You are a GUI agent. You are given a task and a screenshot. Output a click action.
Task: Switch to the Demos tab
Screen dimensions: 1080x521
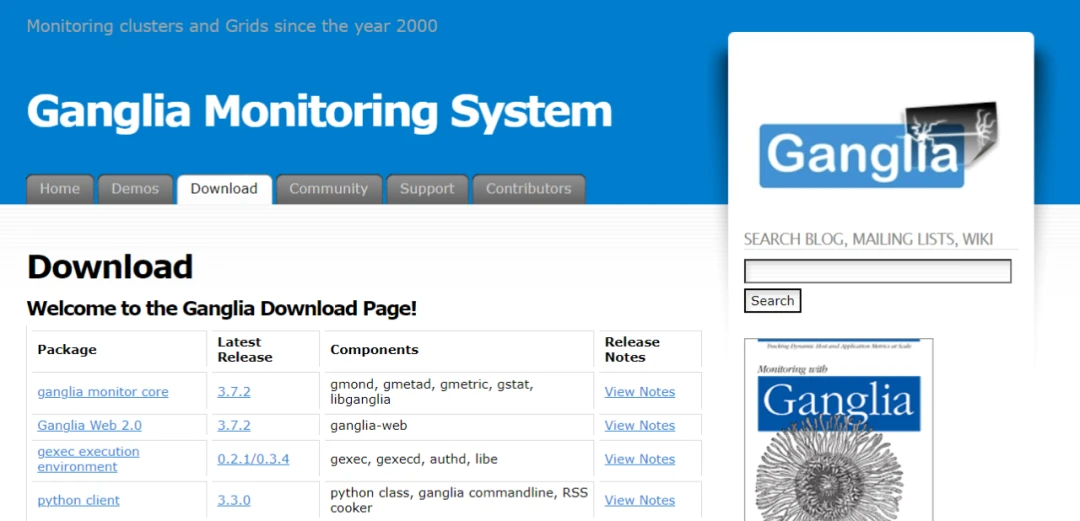tap(135, 189)
